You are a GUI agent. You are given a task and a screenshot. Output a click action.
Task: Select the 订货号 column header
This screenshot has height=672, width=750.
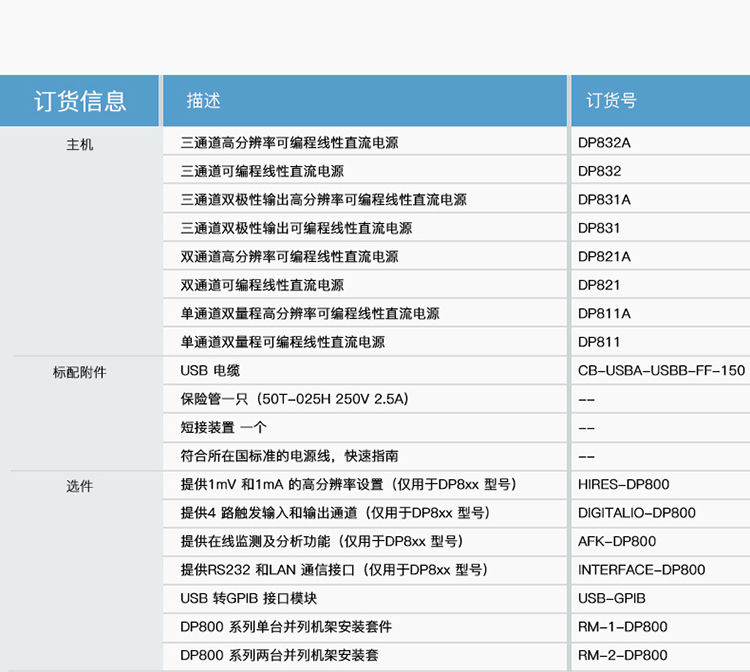611,101
